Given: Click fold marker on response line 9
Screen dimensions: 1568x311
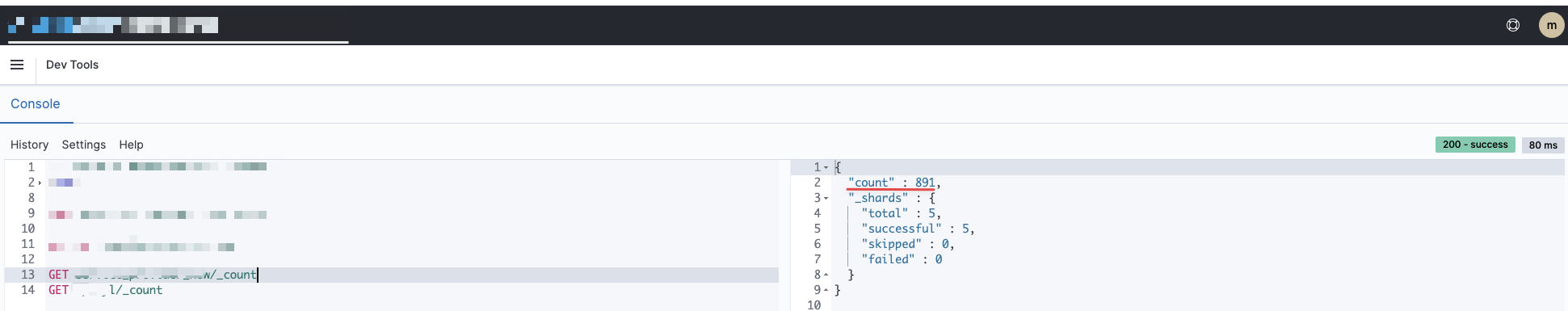Looking at the screenshot, I should click(x=826, y=290).
